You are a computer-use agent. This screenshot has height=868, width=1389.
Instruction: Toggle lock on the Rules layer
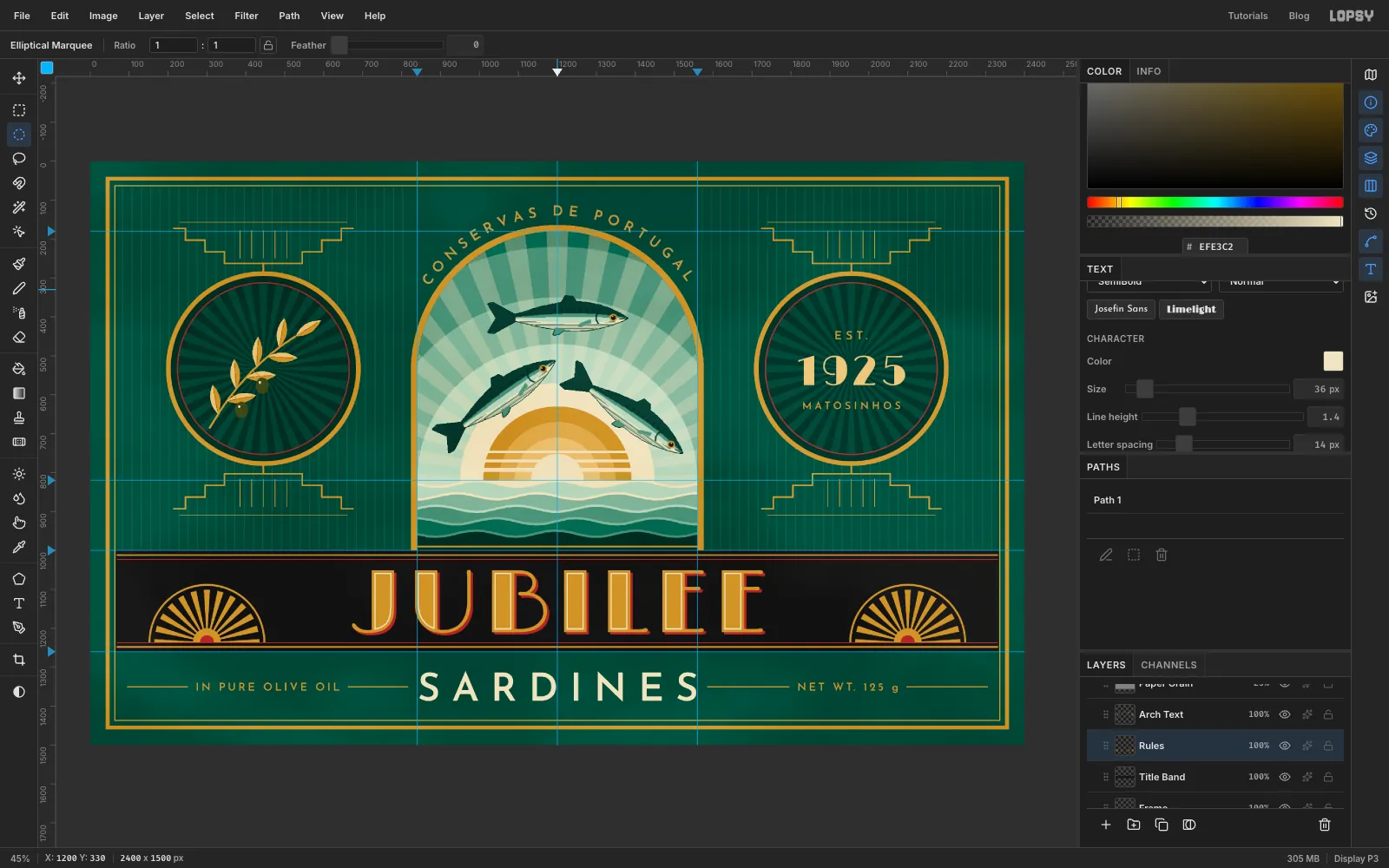[1328, 746]
